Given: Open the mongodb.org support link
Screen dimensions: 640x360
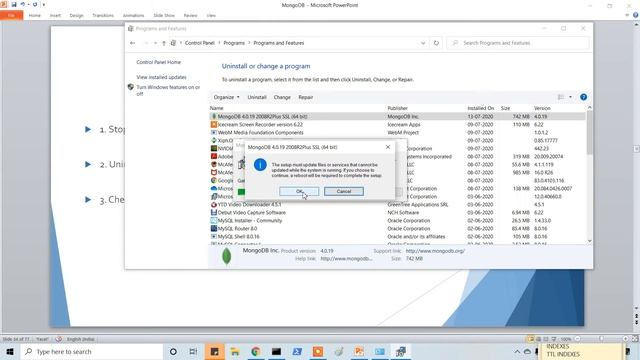Looking at the screenshot, I should 435,251.
